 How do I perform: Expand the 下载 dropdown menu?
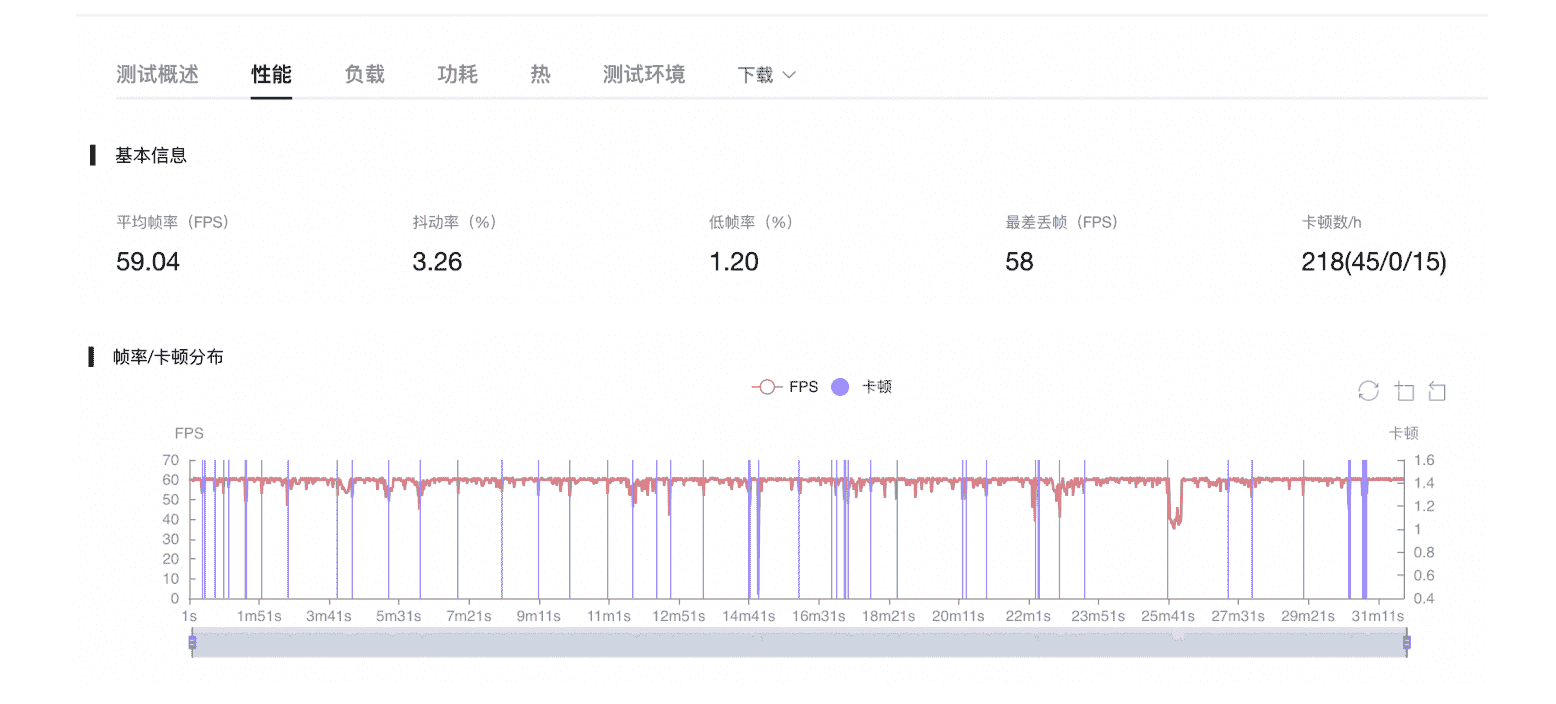[766, 75]
